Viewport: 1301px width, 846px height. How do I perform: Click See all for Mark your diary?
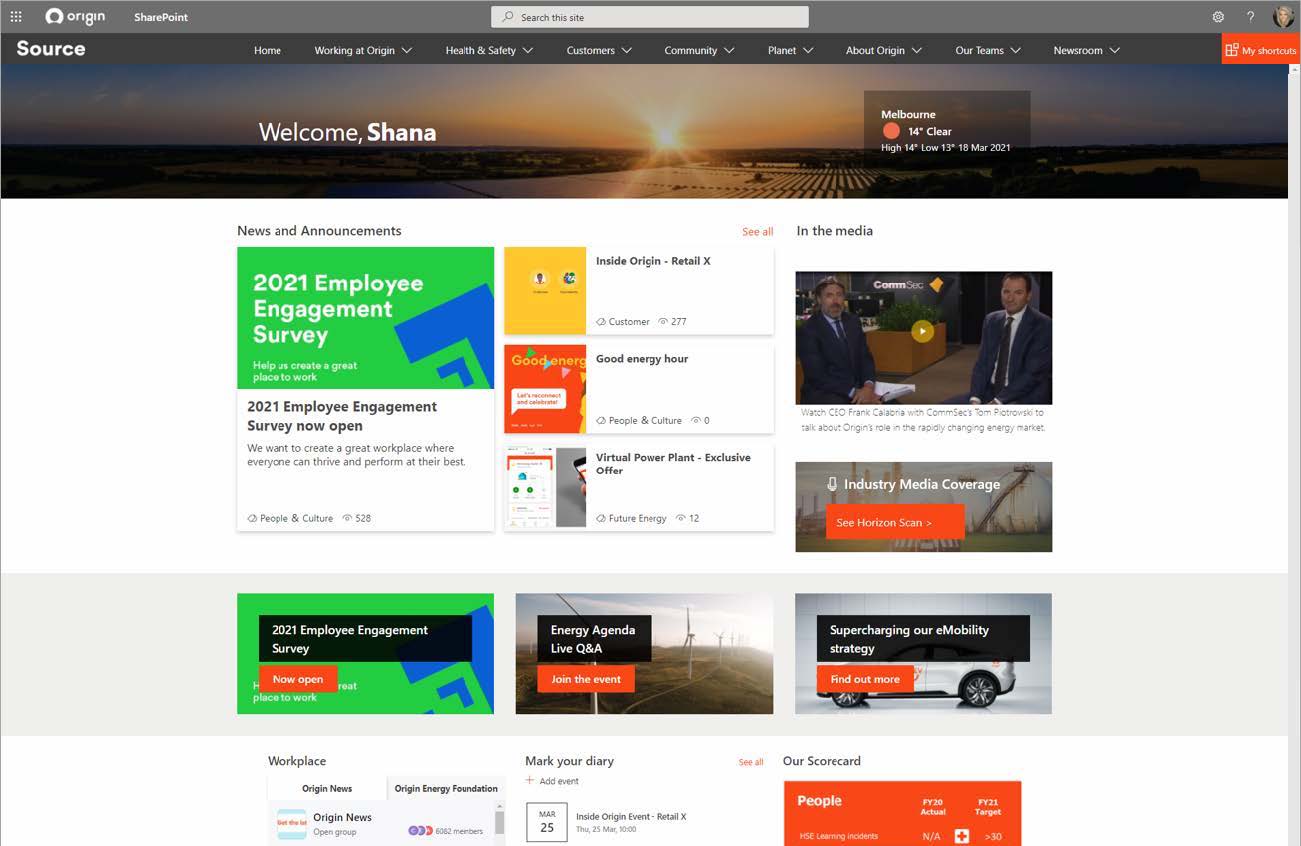751,762
